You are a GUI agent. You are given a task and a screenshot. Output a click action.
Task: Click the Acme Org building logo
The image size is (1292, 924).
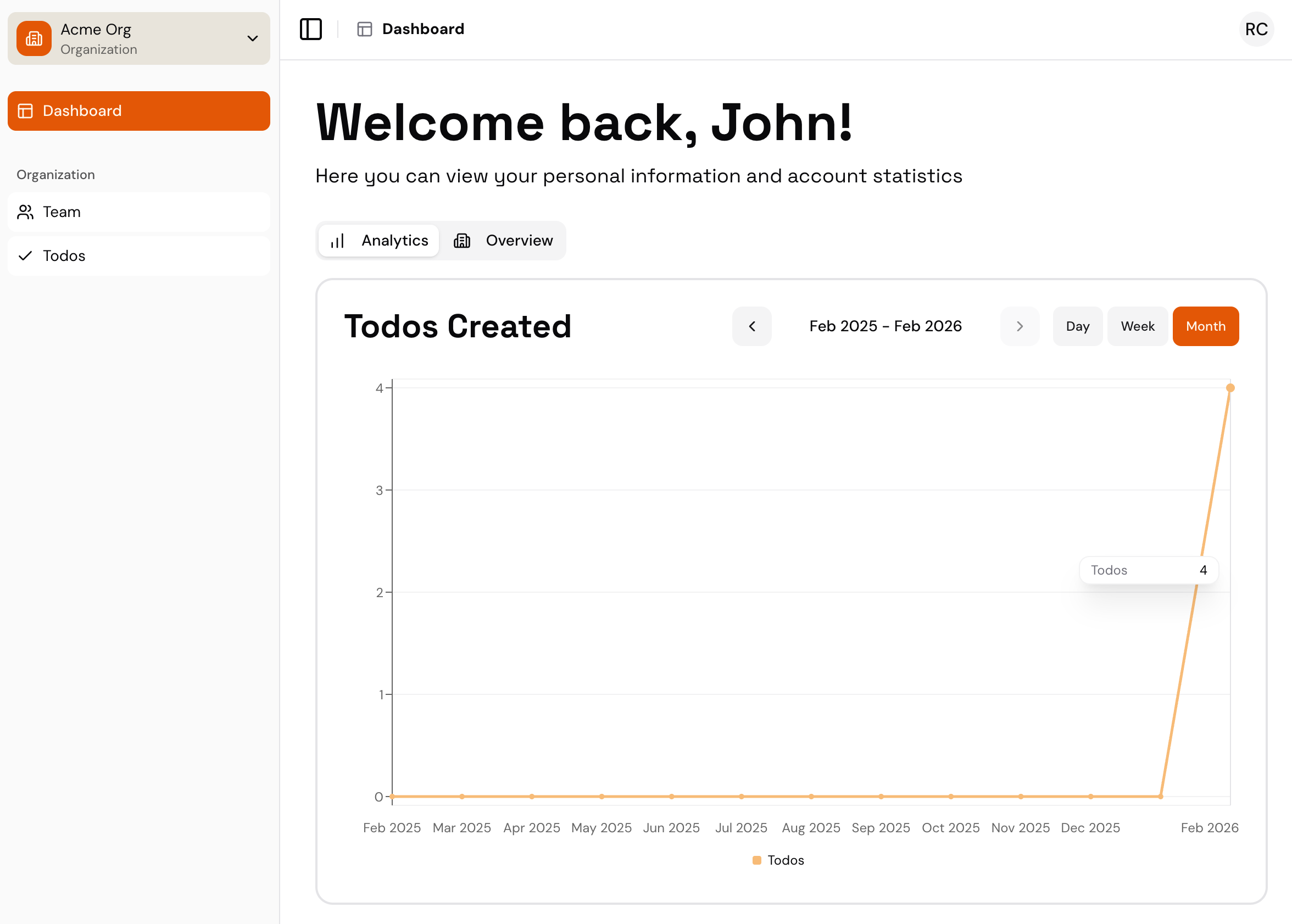(x=34, y=38)
